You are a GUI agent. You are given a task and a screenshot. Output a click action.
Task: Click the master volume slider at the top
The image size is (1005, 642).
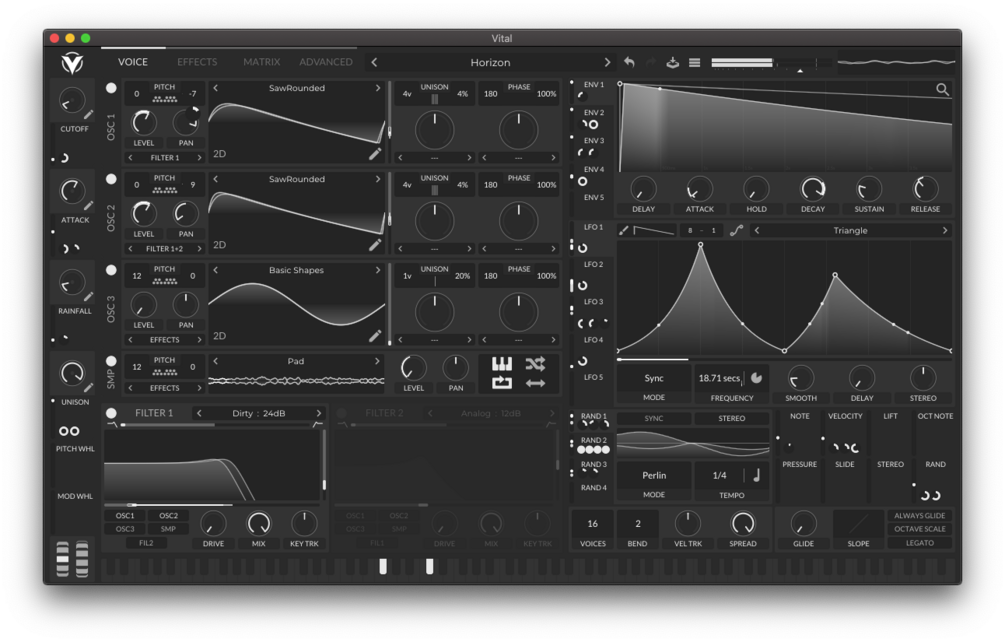[745, 61]
